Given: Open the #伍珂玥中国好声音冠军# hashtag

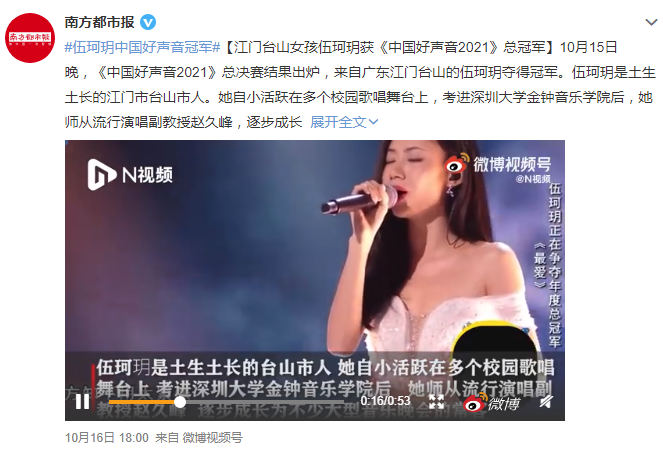Looking at the screenshot, I should point(142,47).
